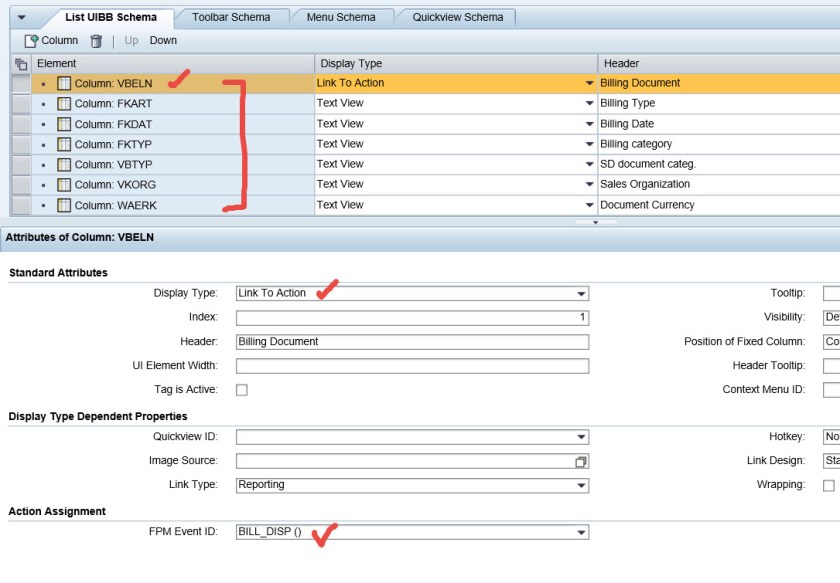Click the table icon beside Column: WAERK
Image resolution: width=840 pixels, height=583 pixels.
point(64,205)
